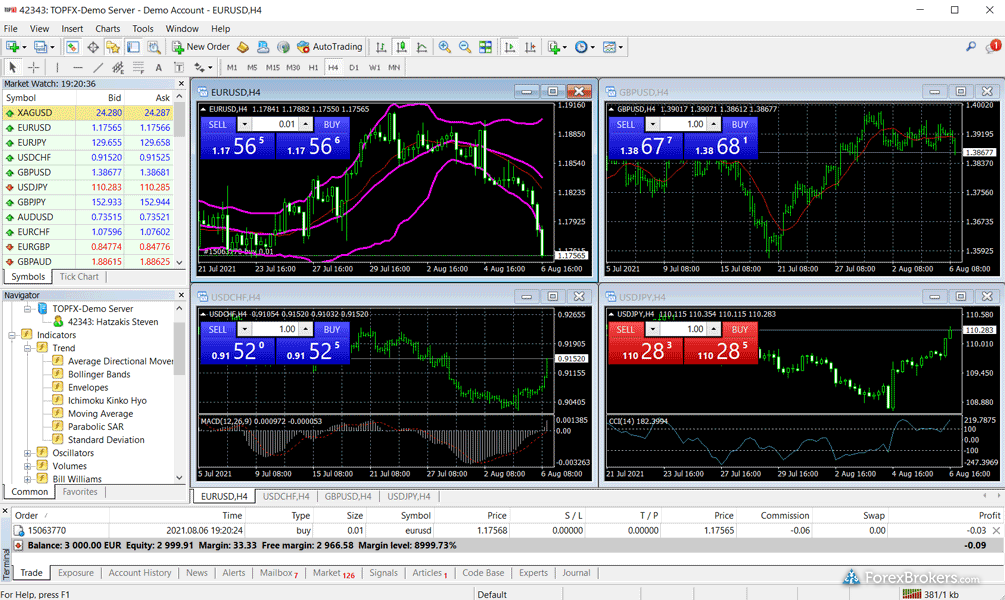The height and width of the screenshot is (600, 1005).
Task: Open notifications bubble with red badge
Action: point(993,46)
